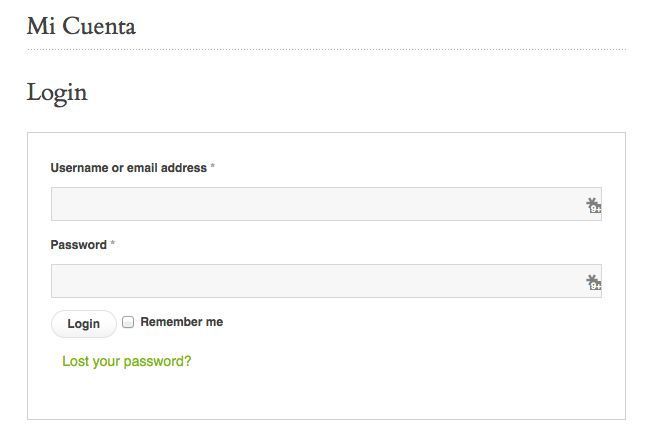651x442 pixels.
Task: Click the 9+ badge in Password field
Action: pos(596,286)
